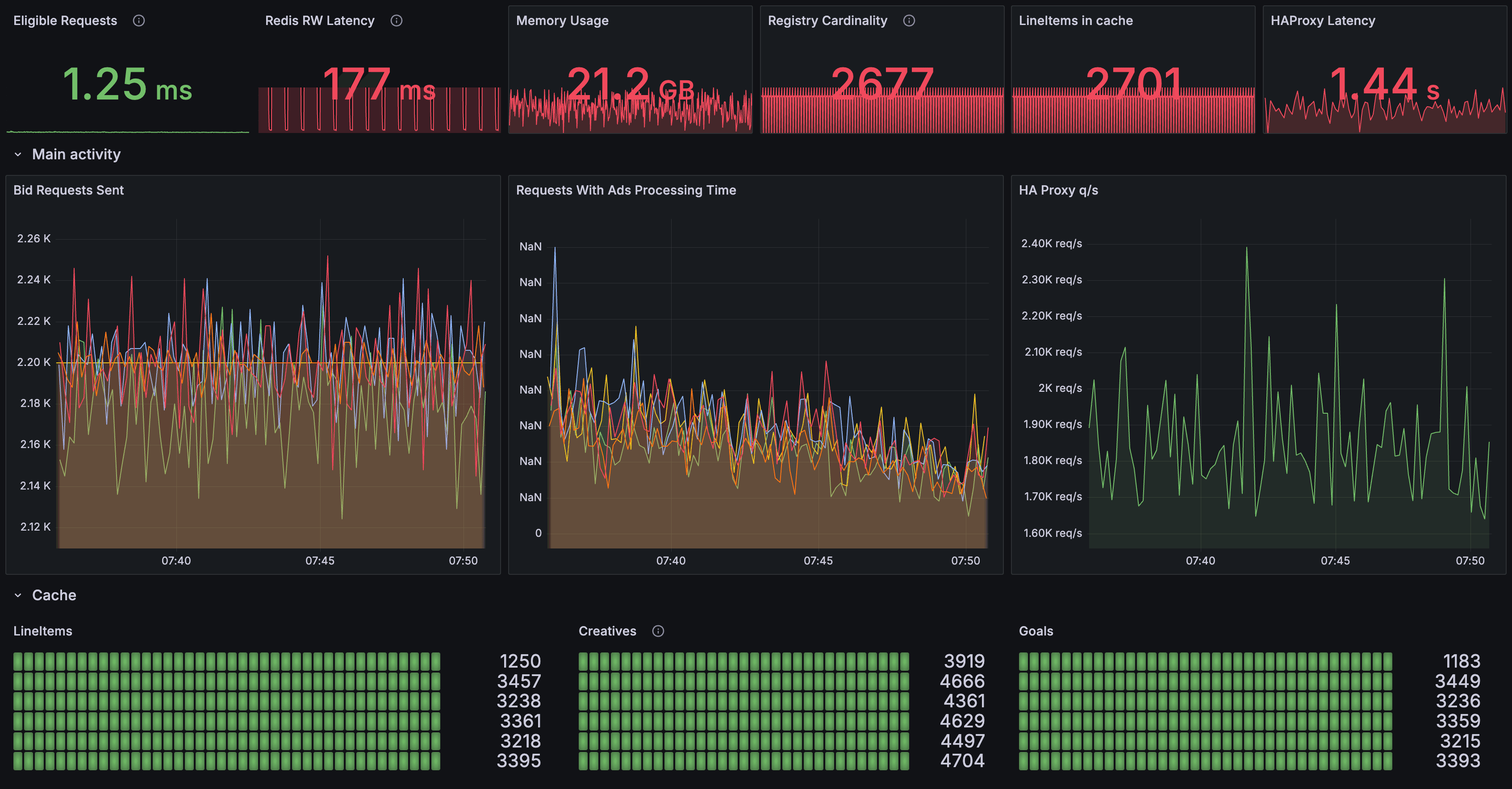Click the 0 label on Processing Time axis
The height and width of the screenshot is (789, 1512).
coord(538,533)
